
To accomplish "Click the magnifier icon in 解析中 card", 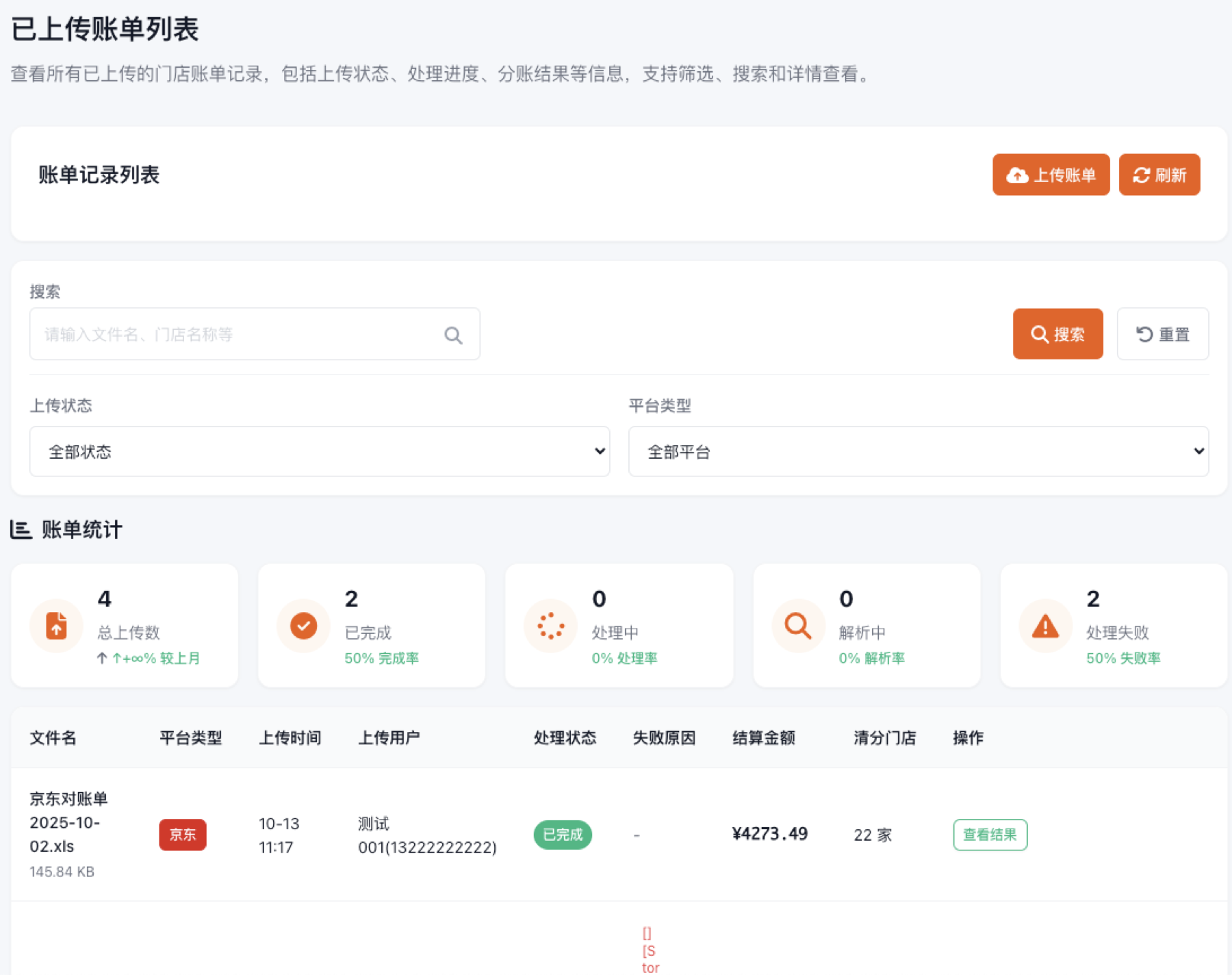I will [797, 626].
